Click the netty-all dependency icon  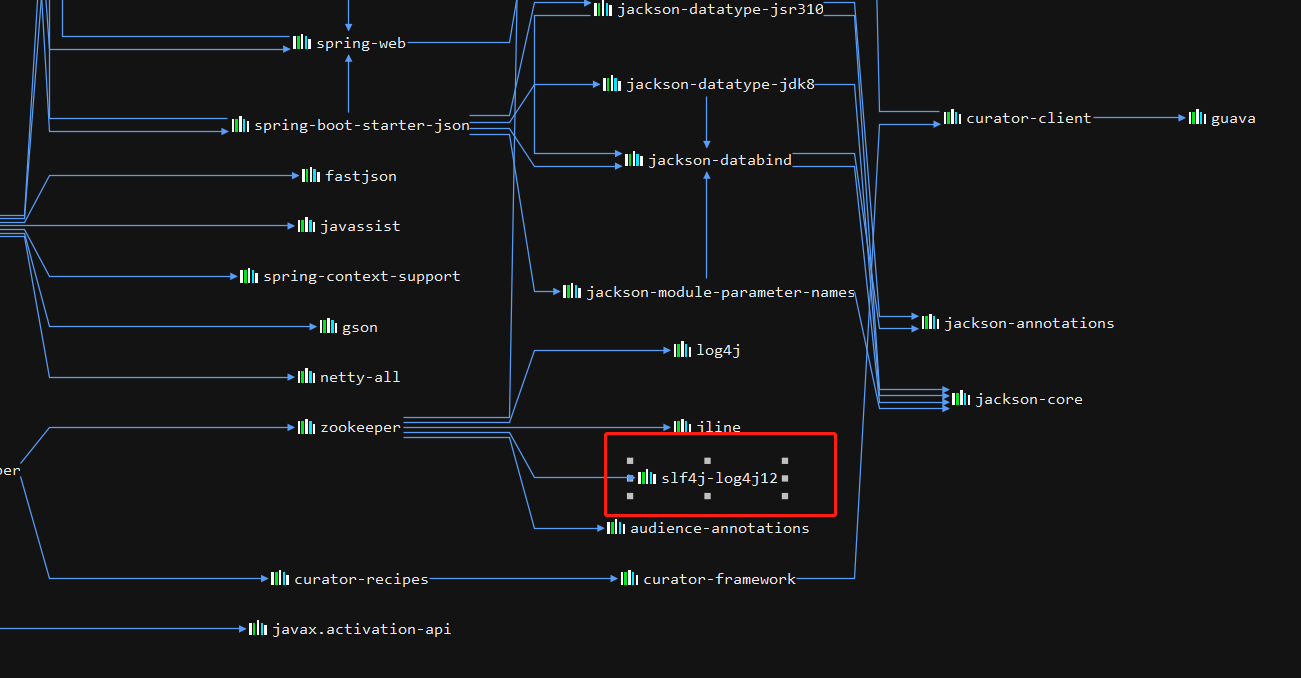coord(304,376)
